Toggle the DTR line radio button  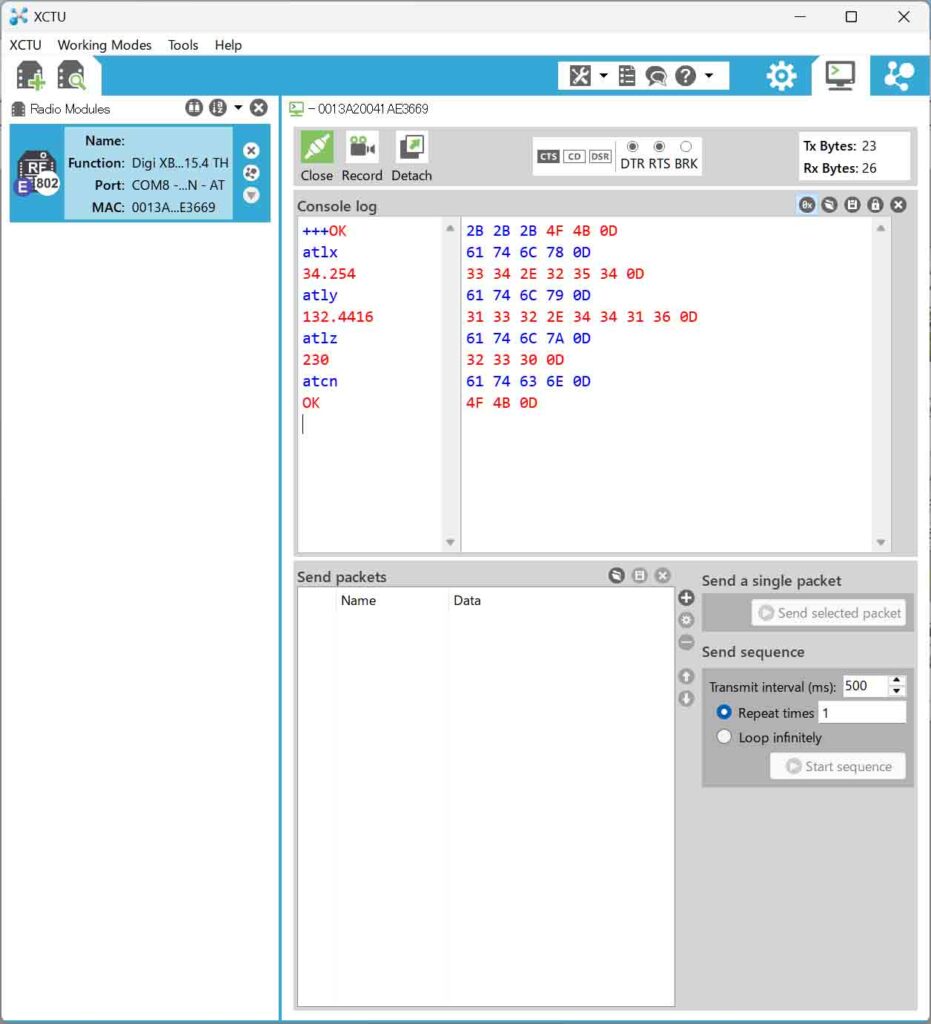[x=632, y=146]
